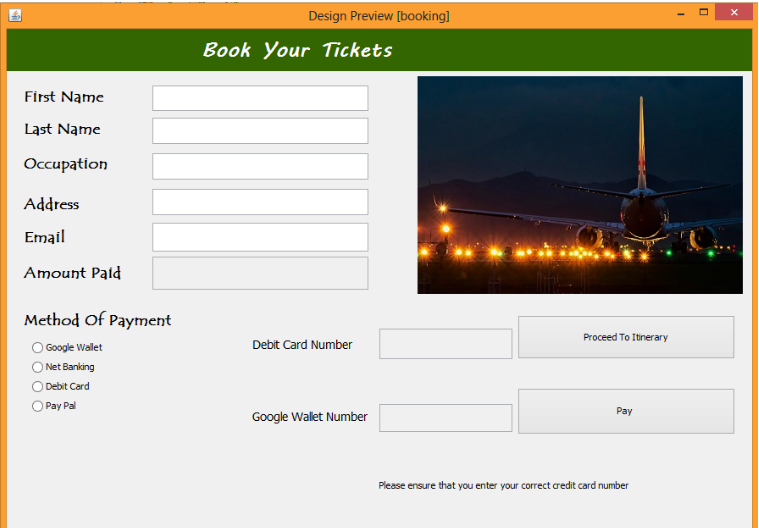
Task: Click the Proceed To Itinerary button
Action: [x=626, y=337]
